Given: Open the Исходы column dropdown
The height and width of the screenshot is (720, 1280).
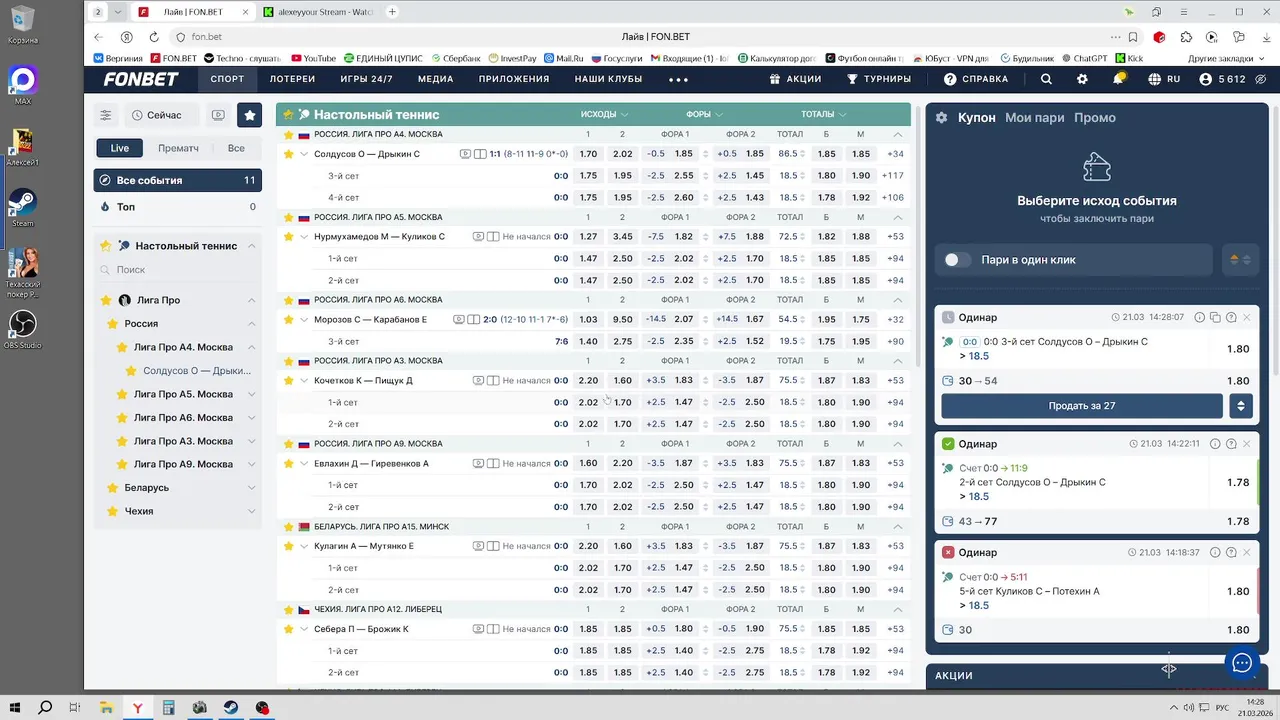Looking at the screenshot, I should [604, 114].
